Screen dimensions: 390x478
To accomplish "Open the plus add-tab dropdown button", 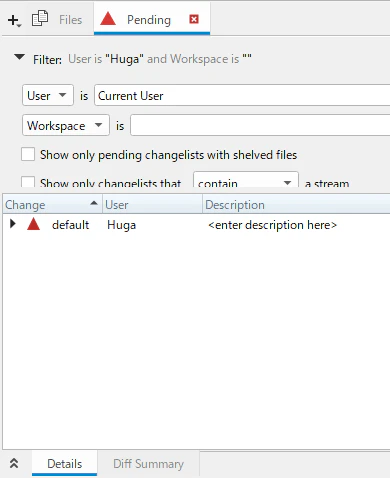I will pyautogui.click(x=14, y=20).
